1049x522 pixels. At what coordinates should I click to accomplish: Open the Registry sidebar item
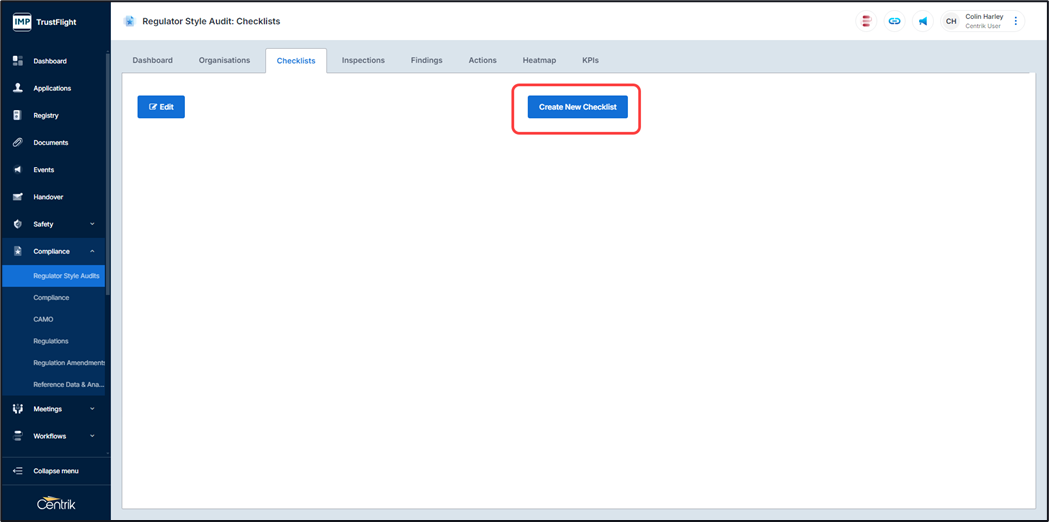45,116
